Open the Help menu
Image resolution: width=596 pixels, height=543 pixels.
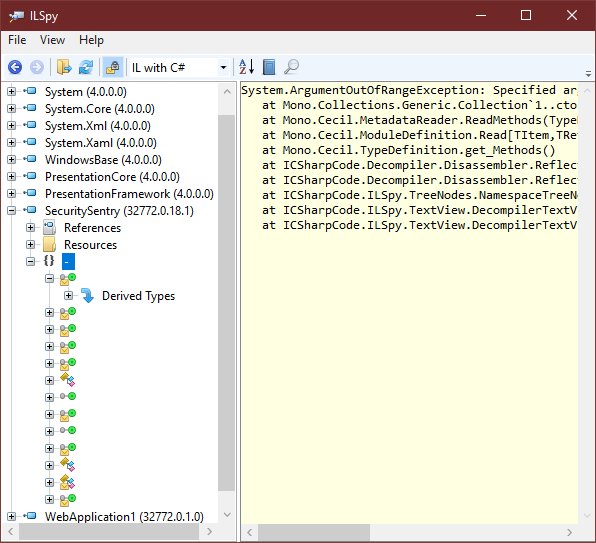coord(91,40)
